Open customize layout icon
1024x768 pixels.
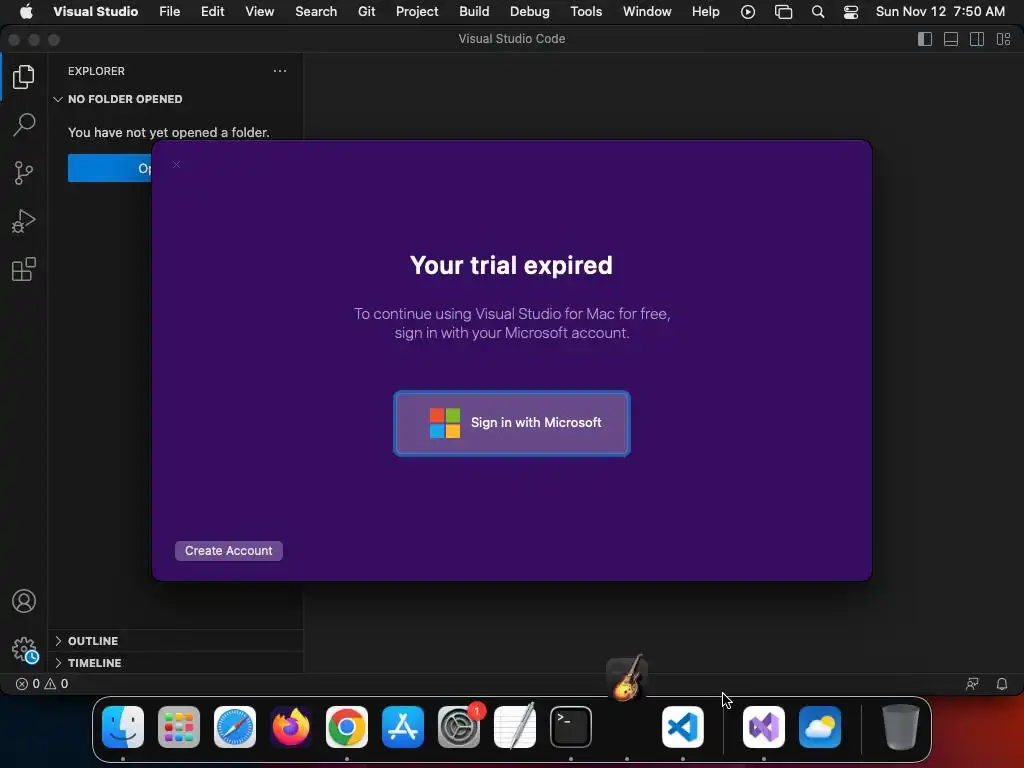[1003, 39]
